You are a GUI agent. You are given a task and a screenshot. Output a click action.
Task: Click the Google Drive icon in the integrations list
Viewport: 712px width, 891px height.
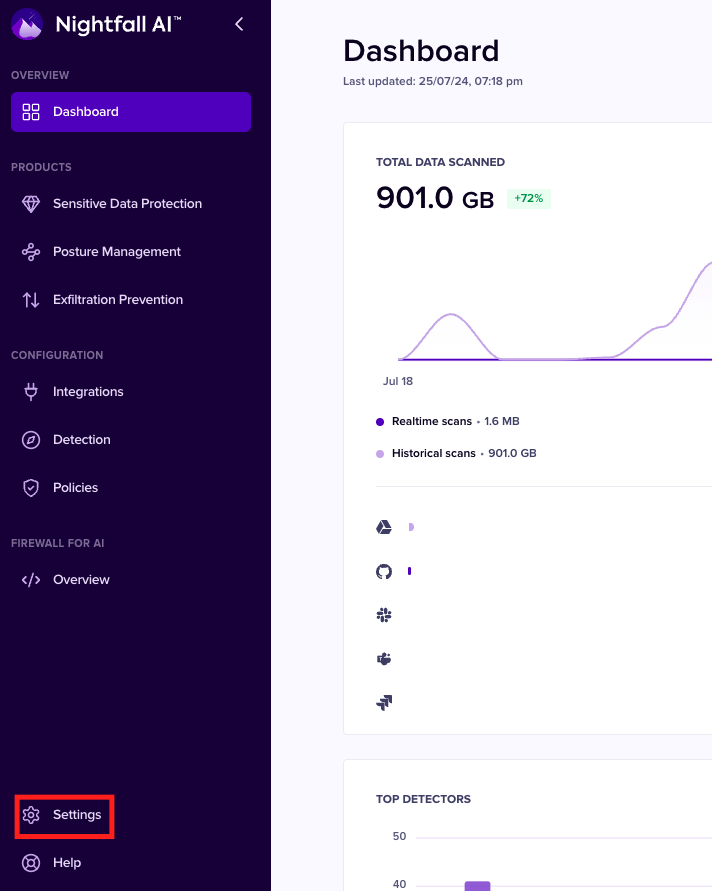[x=383, y=527]
